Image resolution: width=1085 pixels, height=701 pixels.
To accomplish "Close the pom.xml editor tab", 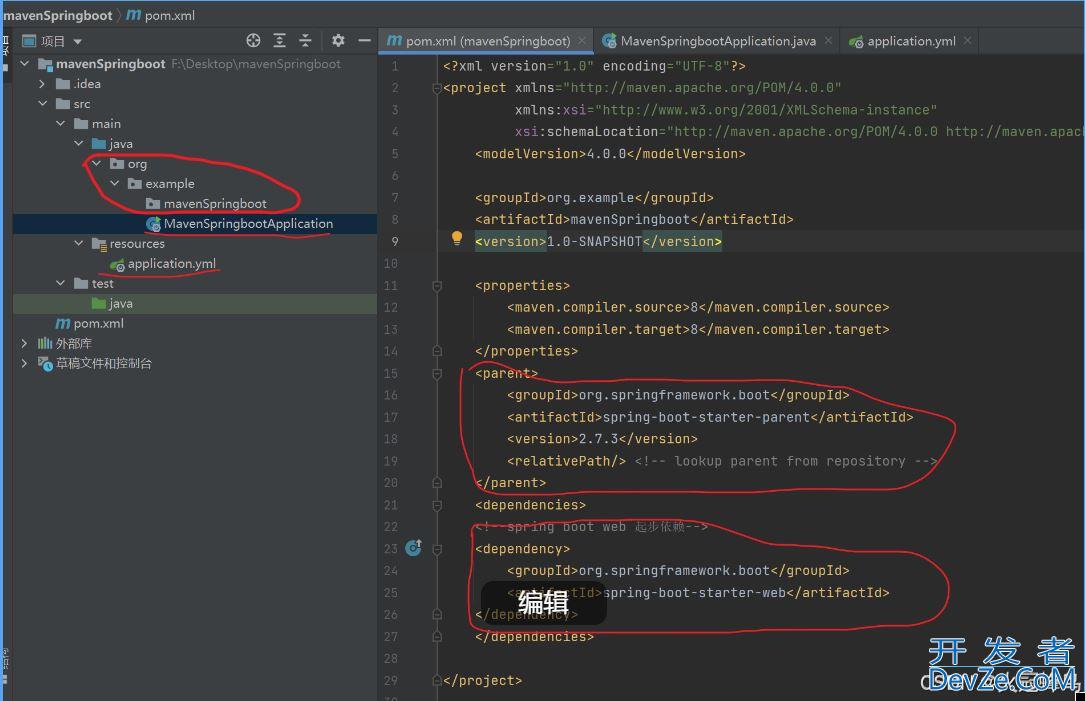I will pyautogui.click(x=582, y=41).
